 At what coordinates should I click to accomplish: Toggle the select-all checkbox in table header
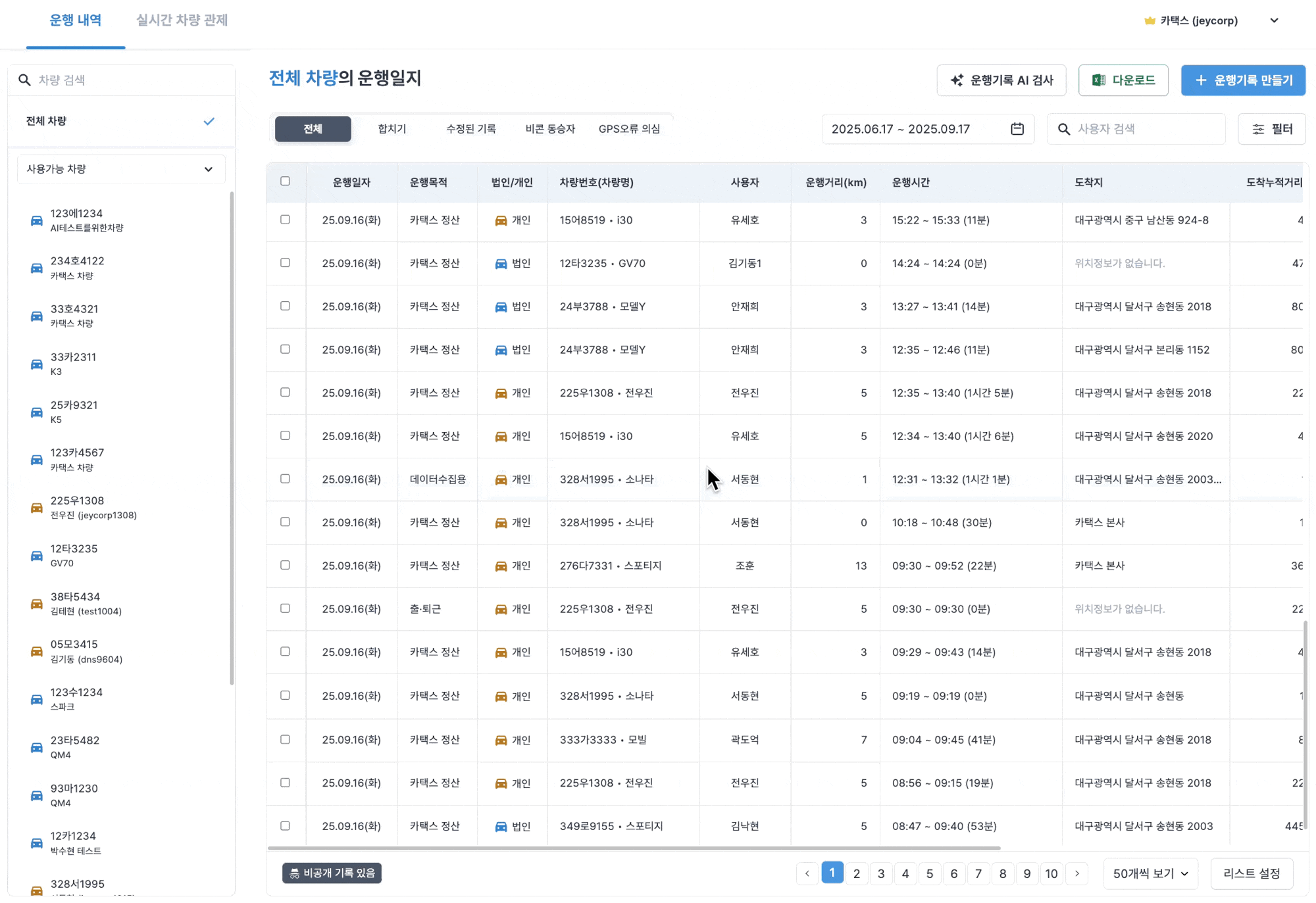pos(285,182)
